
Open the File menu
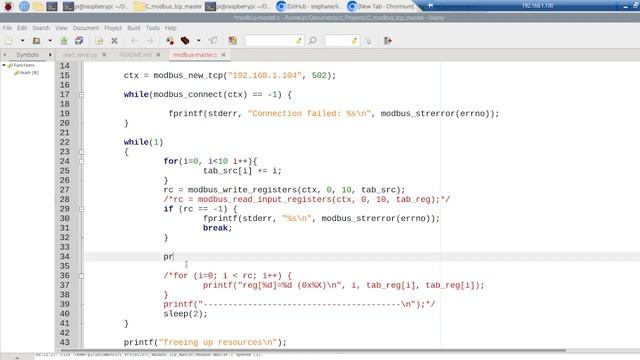7,28
